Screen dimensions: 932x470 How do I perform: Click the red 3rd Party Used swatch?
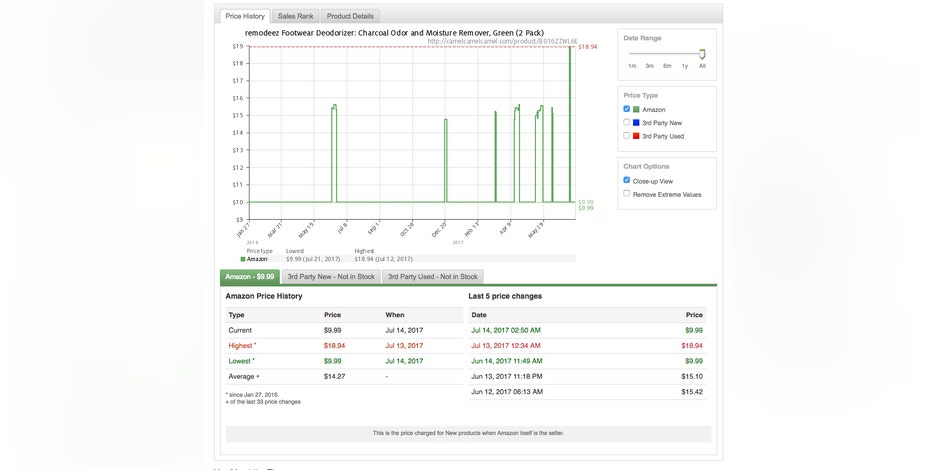point(636,136)
